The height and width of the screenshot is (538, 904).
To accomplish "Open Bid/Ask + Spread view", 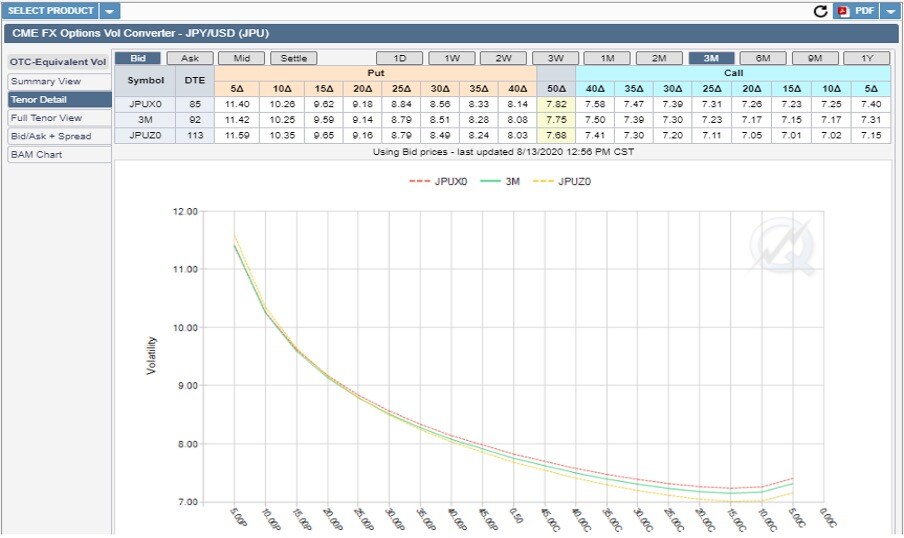I will click(51, 136).
